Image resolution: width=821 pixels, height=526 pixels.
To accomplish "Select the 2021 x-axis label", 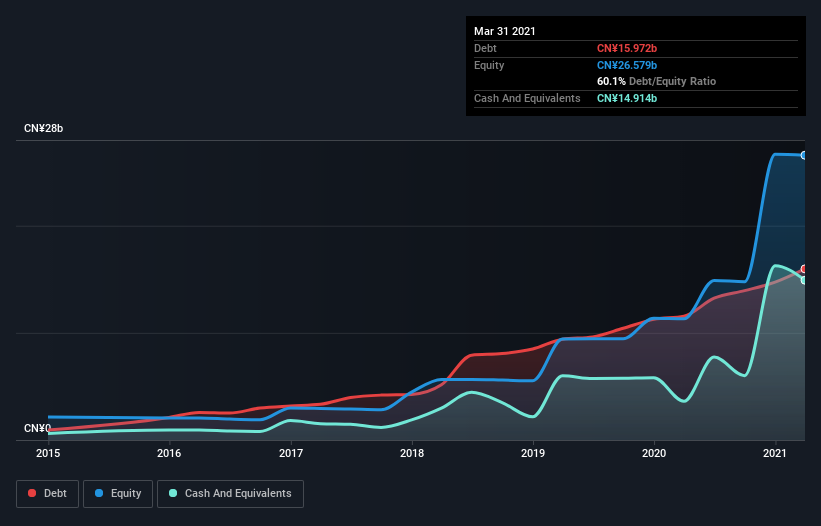I will click(x=775, y=453).
